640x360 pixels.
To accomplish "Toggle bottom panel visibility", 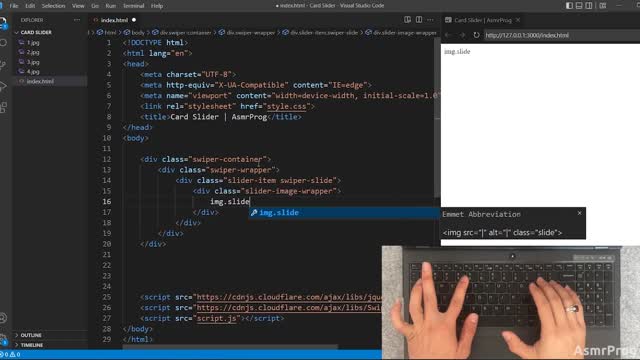I will [x=579, y=6].
